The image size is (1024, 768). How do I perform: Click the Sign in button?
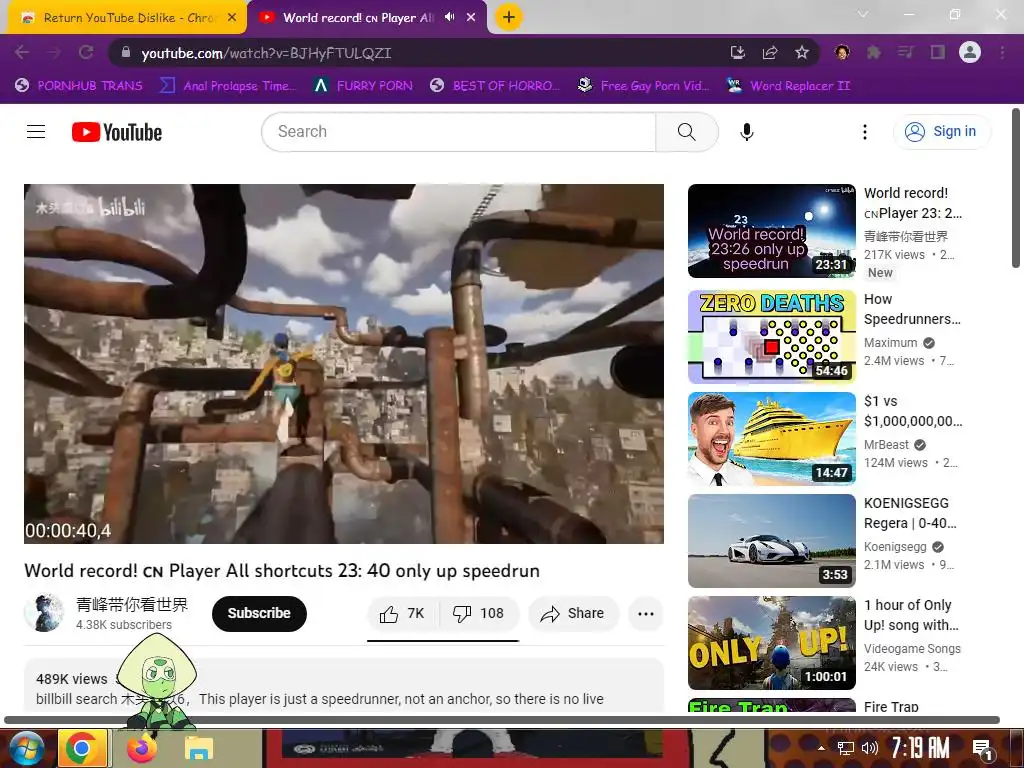pyautogui.click(x=941, y=131)
